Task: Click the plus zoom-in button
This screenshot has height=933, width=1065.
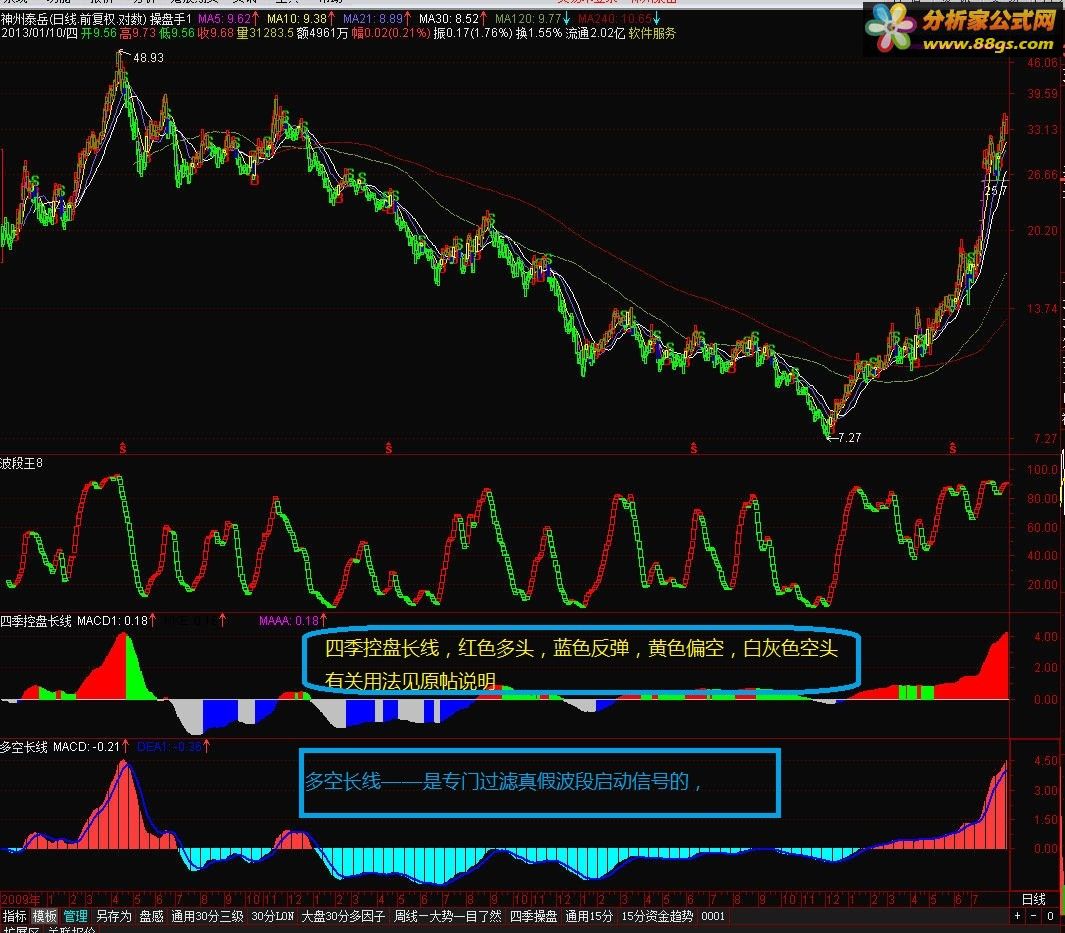Action: pyautogui.click(x=1017, y=916)
